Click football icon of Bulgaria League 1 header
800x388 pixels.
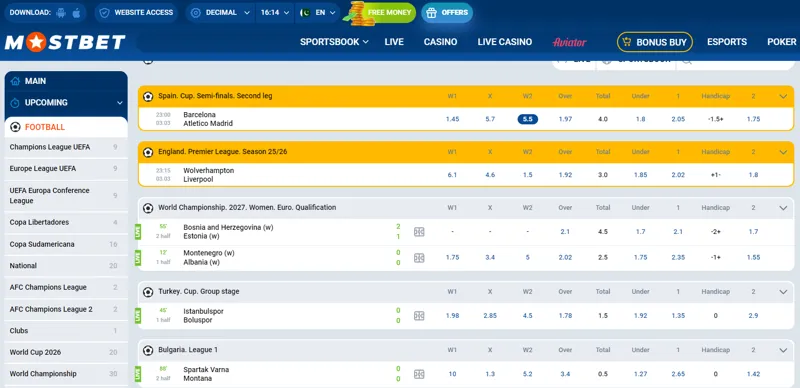(148, 350)
